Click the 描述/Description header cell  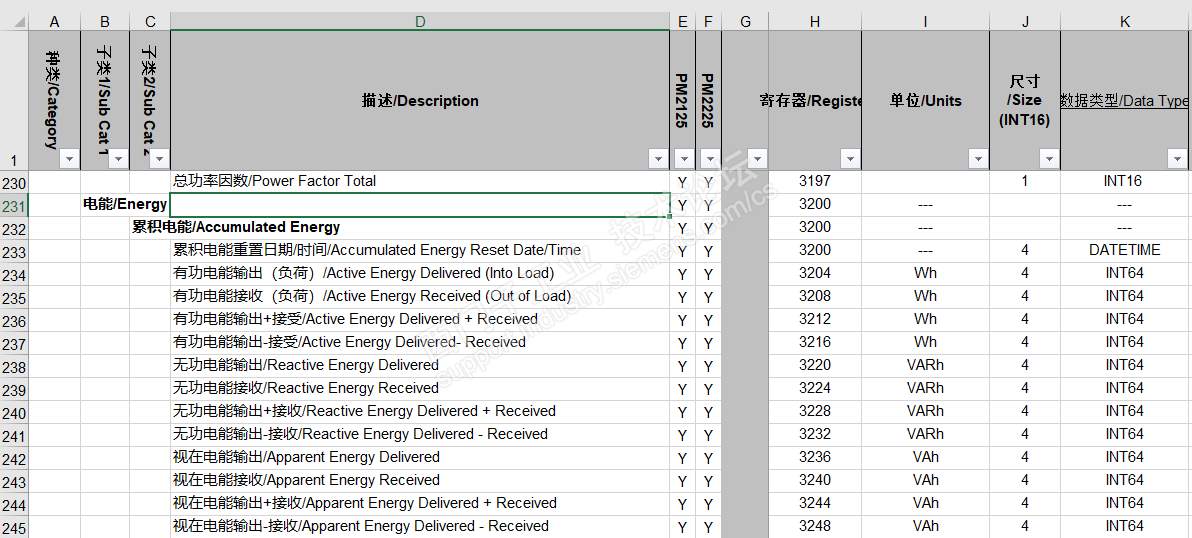point(420,100)
